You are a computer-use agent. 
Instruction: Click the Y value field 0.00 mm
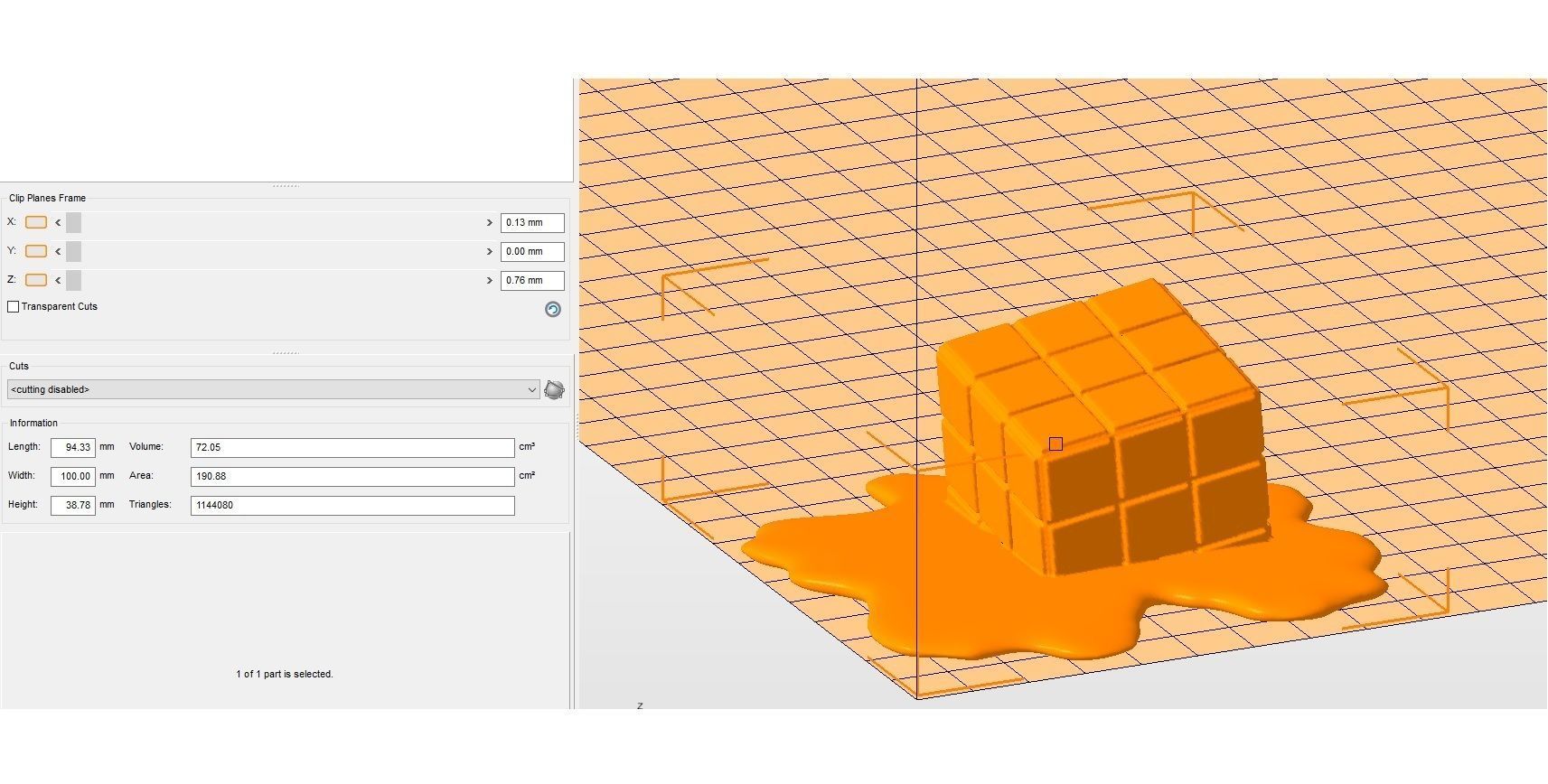(x=532, y=251)
